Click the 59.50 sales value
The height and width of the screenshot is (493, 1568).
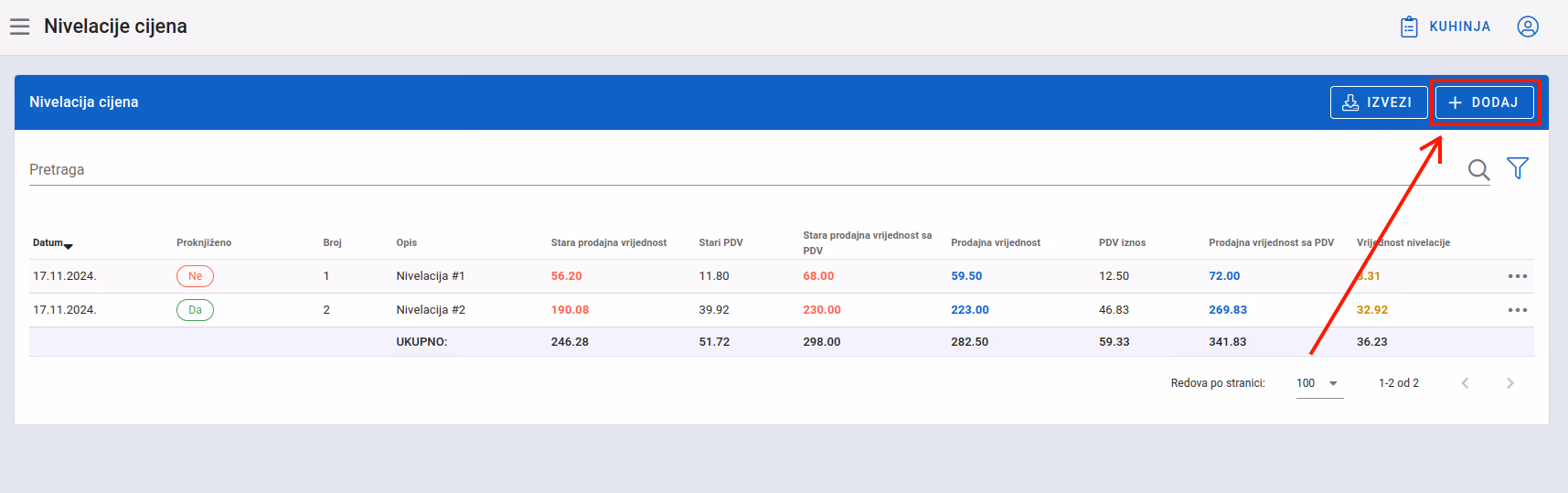point(966,276)
